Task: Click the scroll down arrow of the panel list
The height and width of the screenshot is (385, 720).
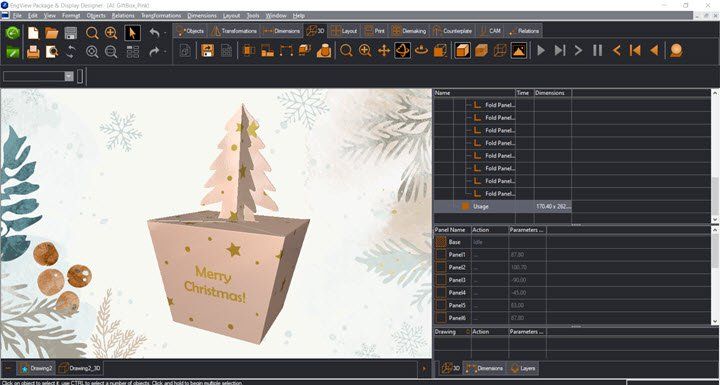Action: pos(715,321)
